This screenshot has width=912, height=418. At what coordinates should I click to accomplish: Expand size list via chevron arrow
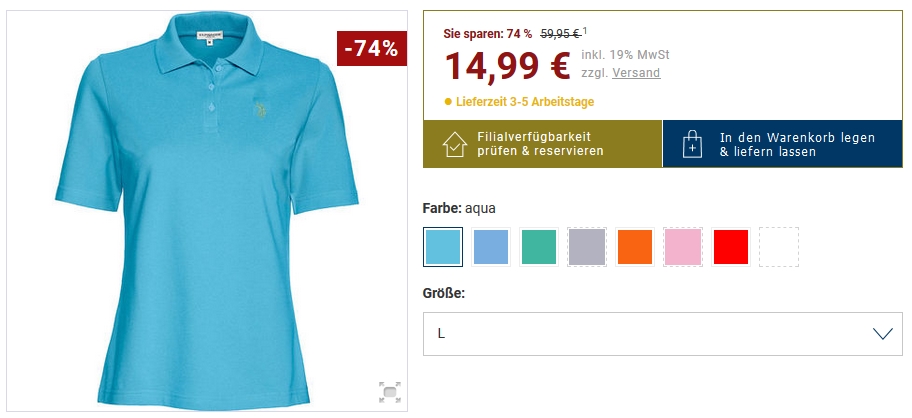pos(882,334)
